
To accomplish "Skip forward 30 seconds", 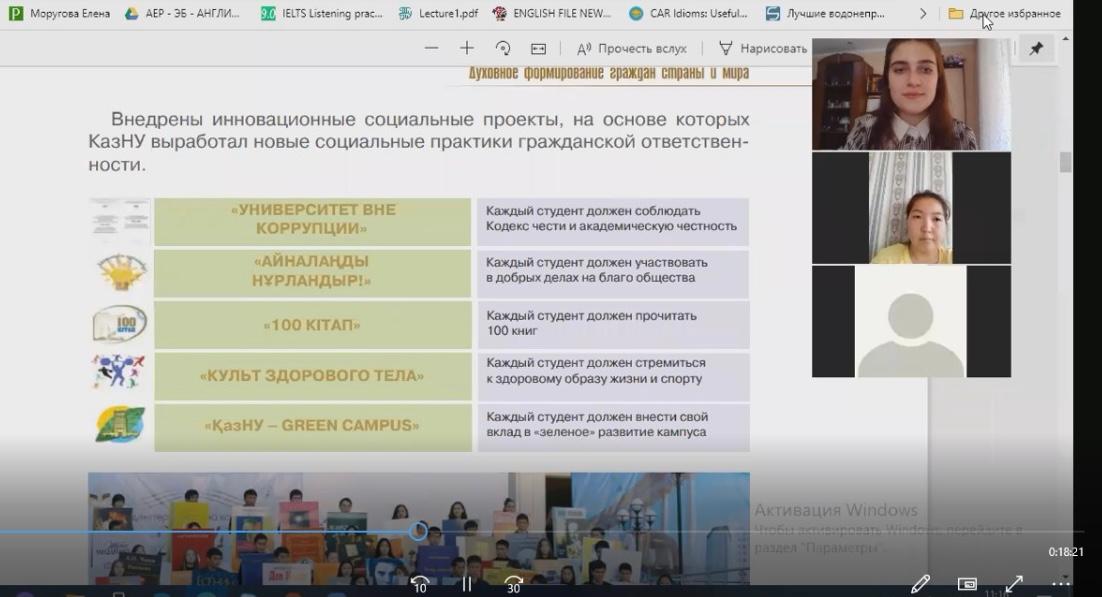I will click(513, 584).
